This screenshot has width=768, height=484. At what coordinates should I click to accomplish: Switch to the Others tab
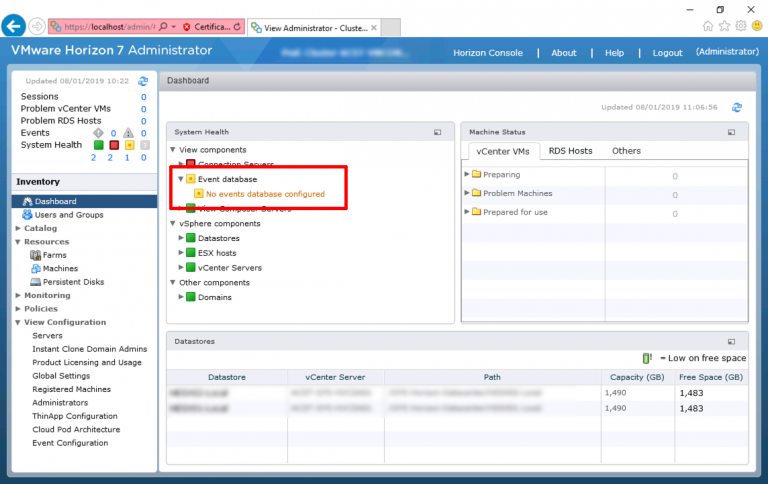626,151
